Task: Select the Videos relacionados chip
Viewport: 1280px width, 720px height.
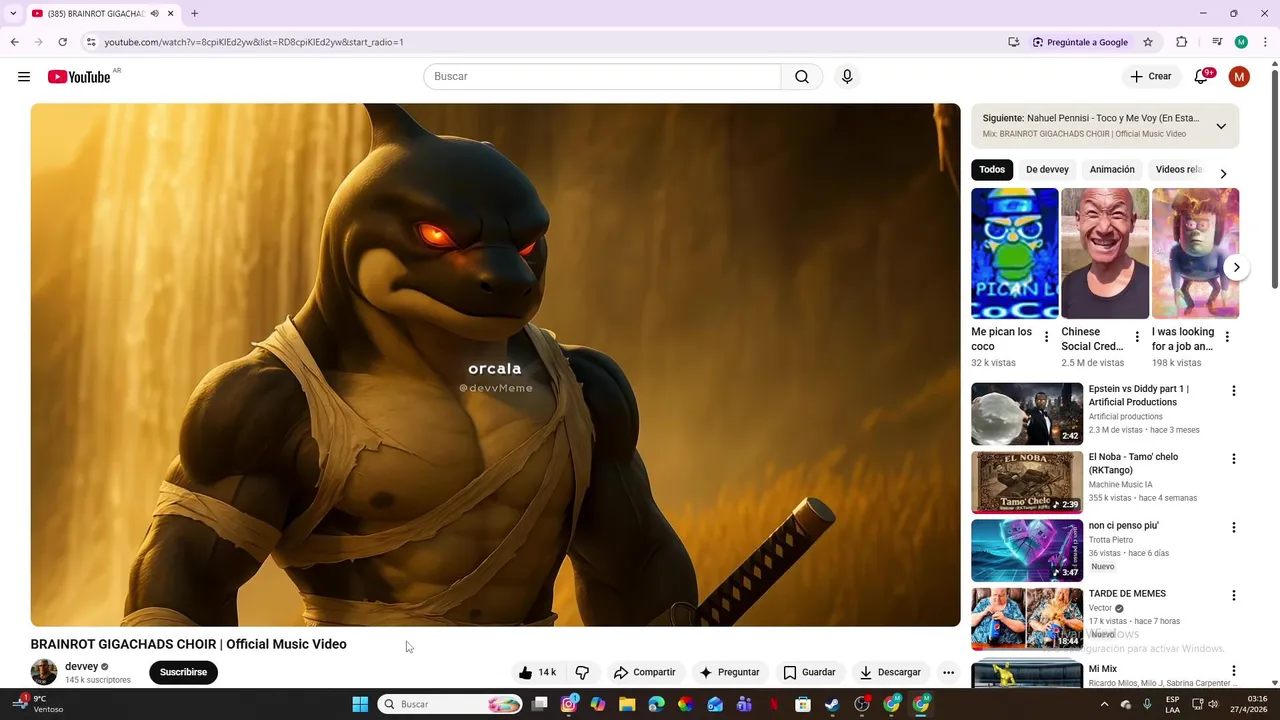Action: point(1178,170)
